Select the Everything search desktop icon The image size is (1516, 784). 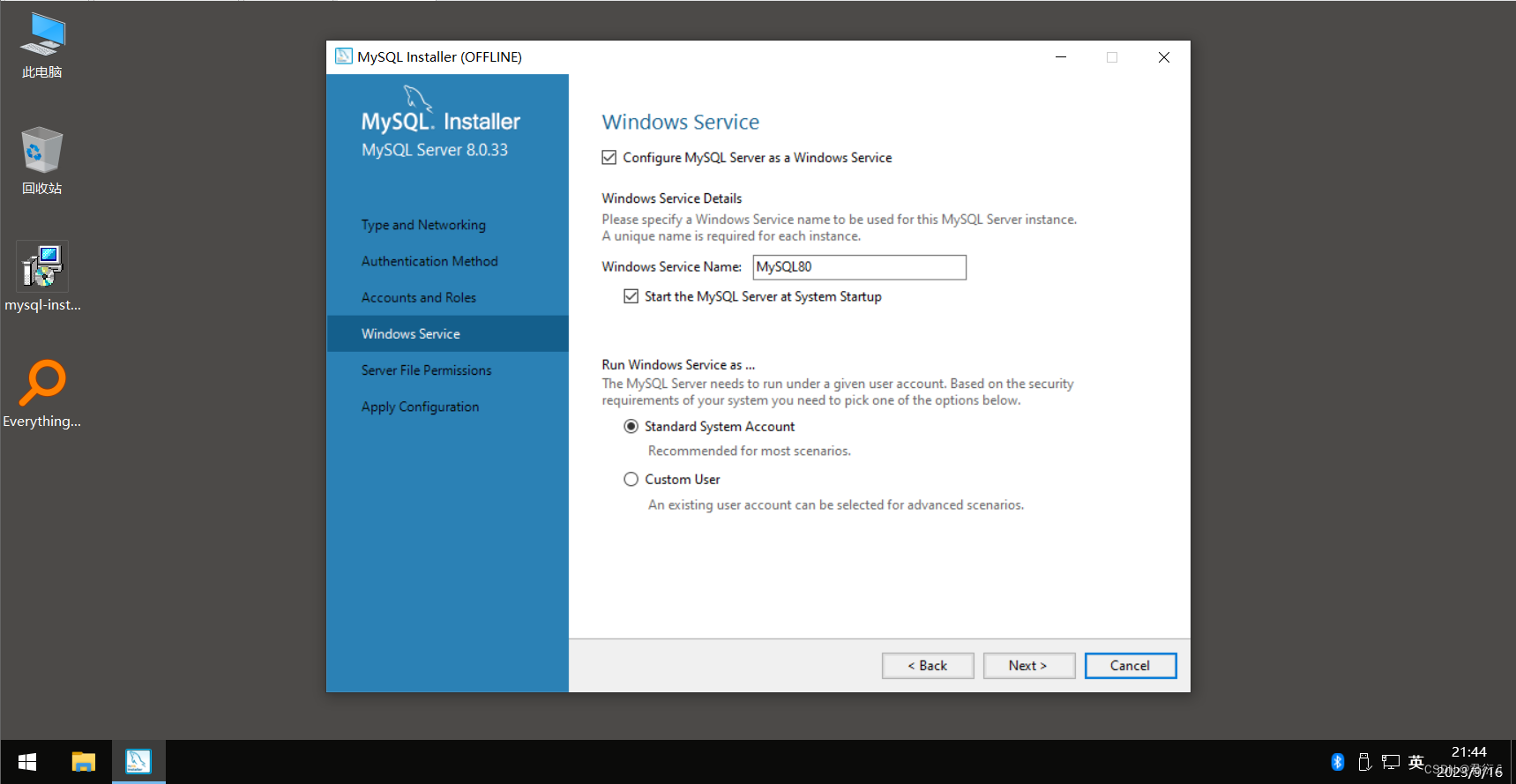(x=42, y=394)
